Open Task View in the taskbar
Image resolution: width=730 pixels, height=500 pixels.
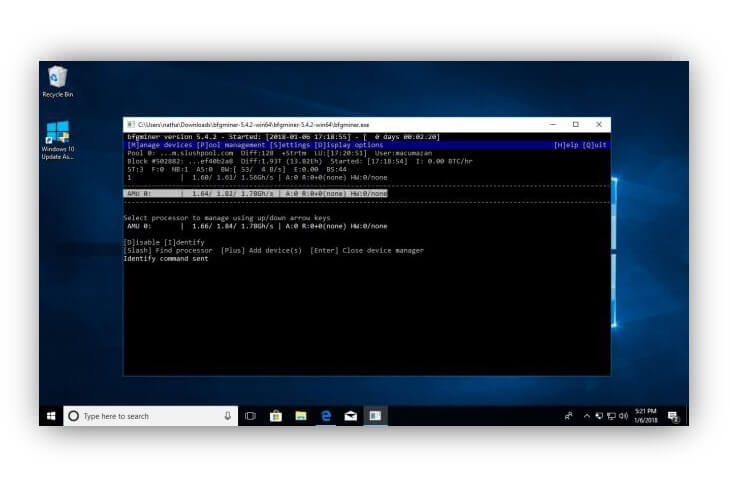click(250, 416)
